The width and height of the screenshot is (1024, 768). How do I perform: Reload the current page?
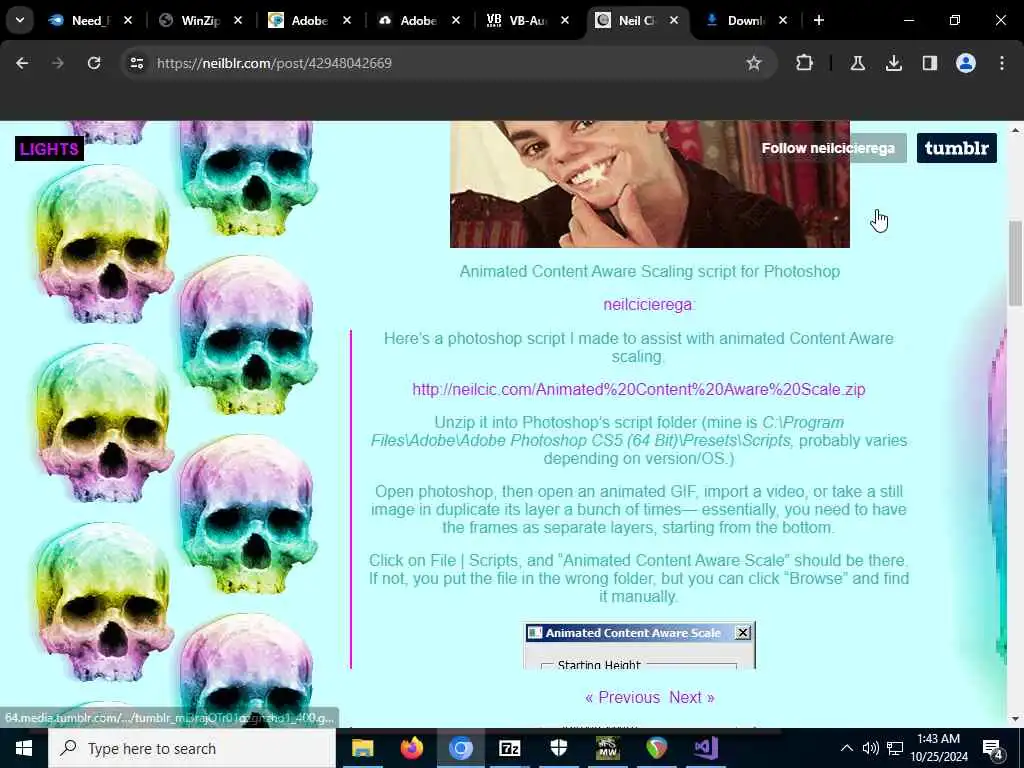click(94, 63)
